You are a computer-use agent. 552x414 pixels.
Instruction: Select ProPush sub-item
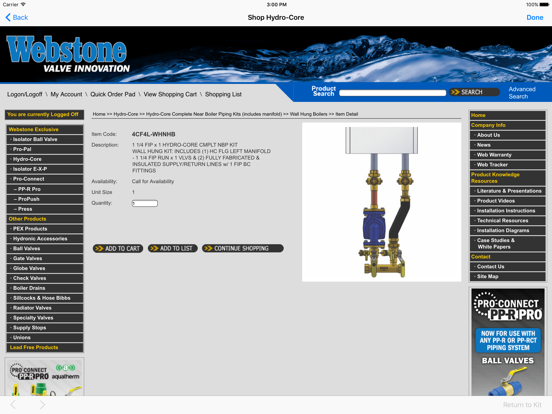coord(45,199)
